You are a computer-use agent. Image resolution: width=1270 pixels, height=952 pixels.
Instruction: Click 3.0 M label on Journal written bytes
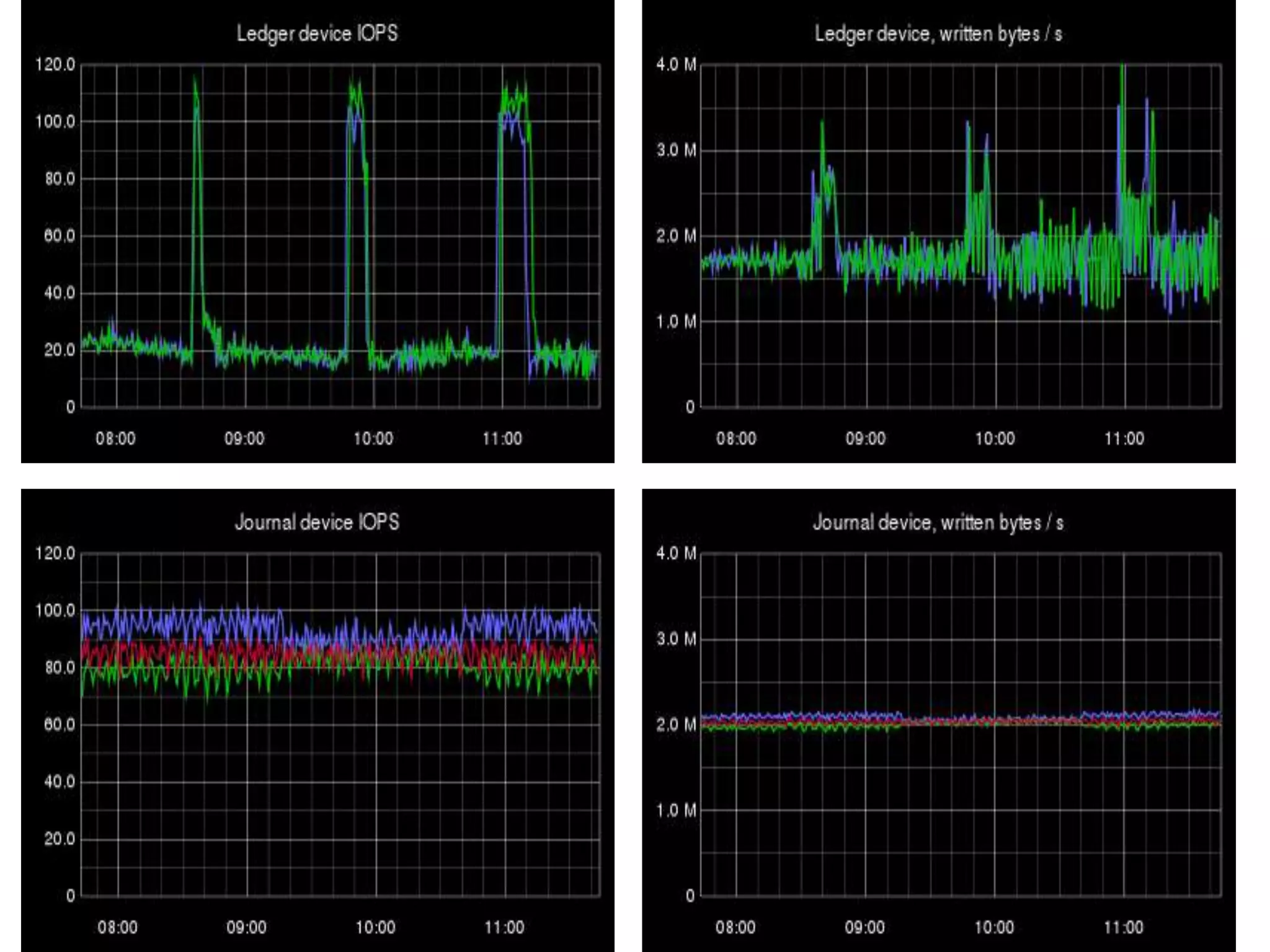pyautogui.click(x=676, y=639)
